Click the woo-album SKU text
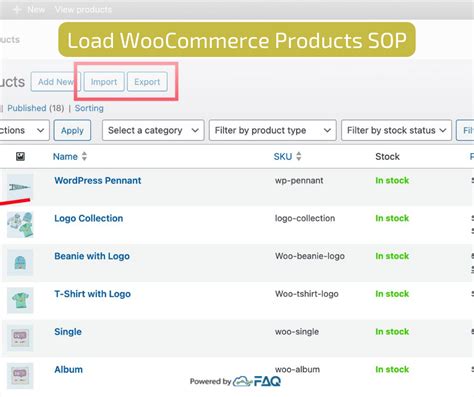This screenshot has width=474, height=397. (297, 369)
